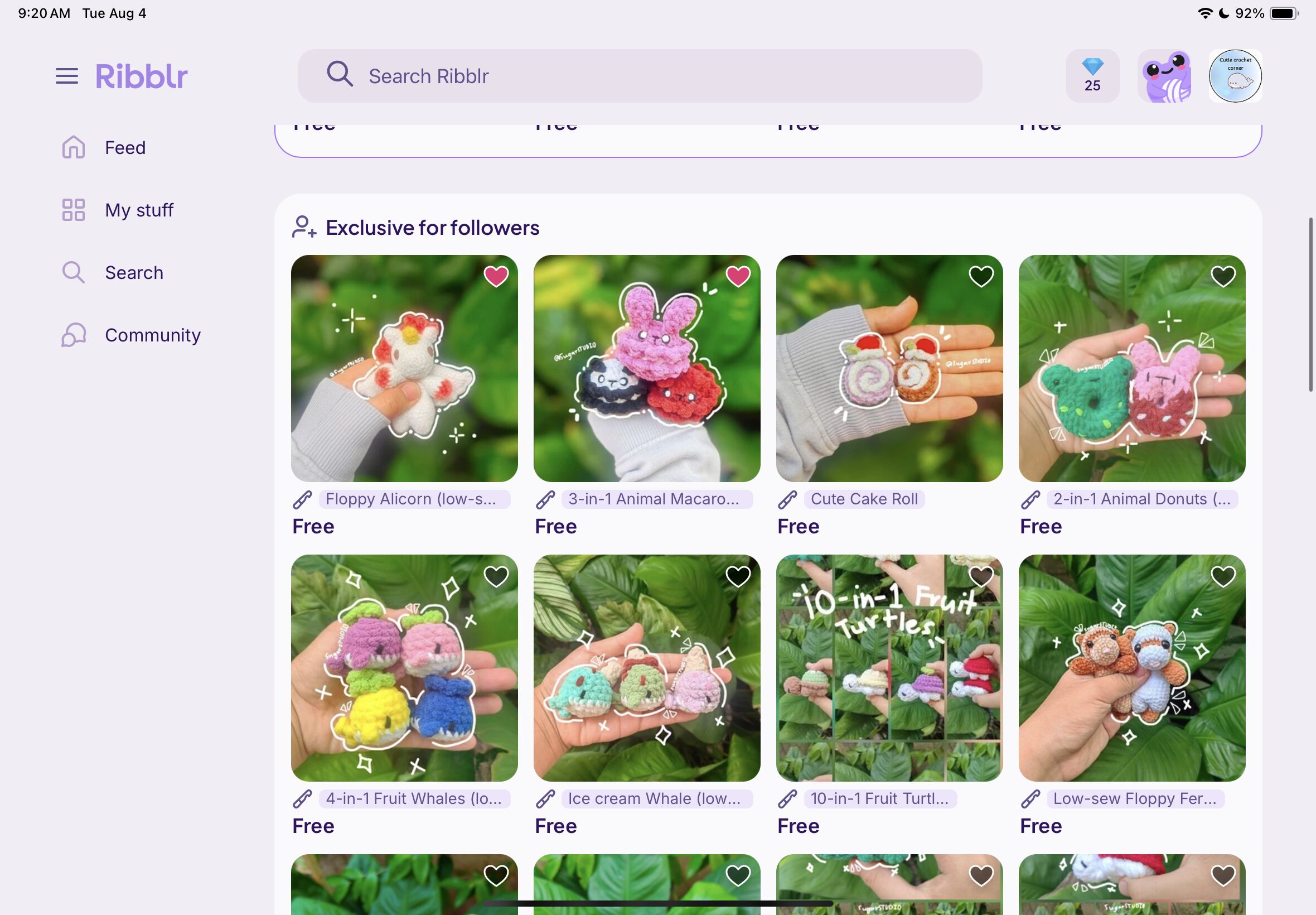Click the Feed home icon
Image resolution: width=1316 pixels, height=915 pixels.
click(x=74, y=147)
